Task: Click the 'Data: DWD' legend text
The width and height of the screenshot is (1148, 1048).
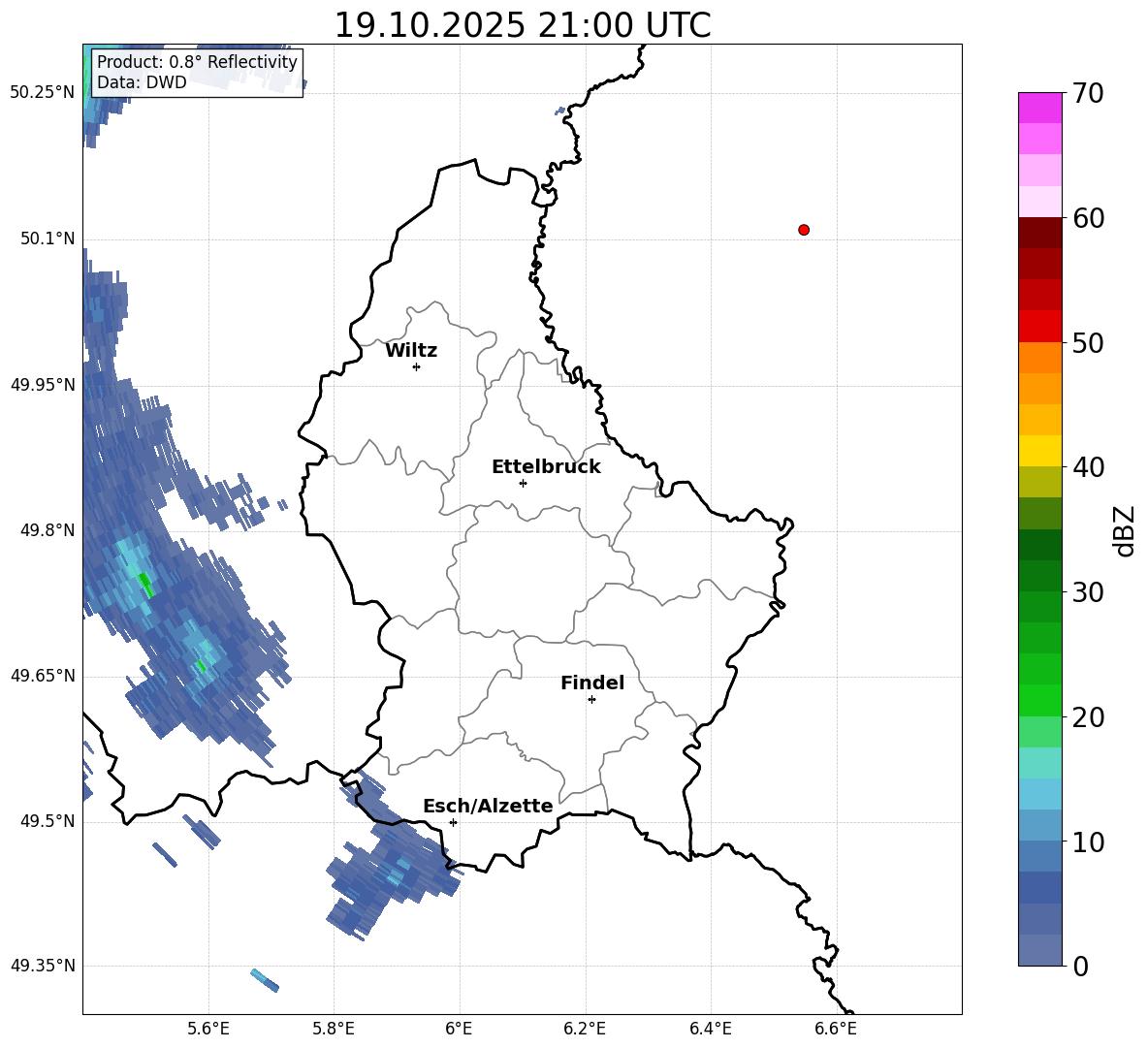Action: point(142,82)
